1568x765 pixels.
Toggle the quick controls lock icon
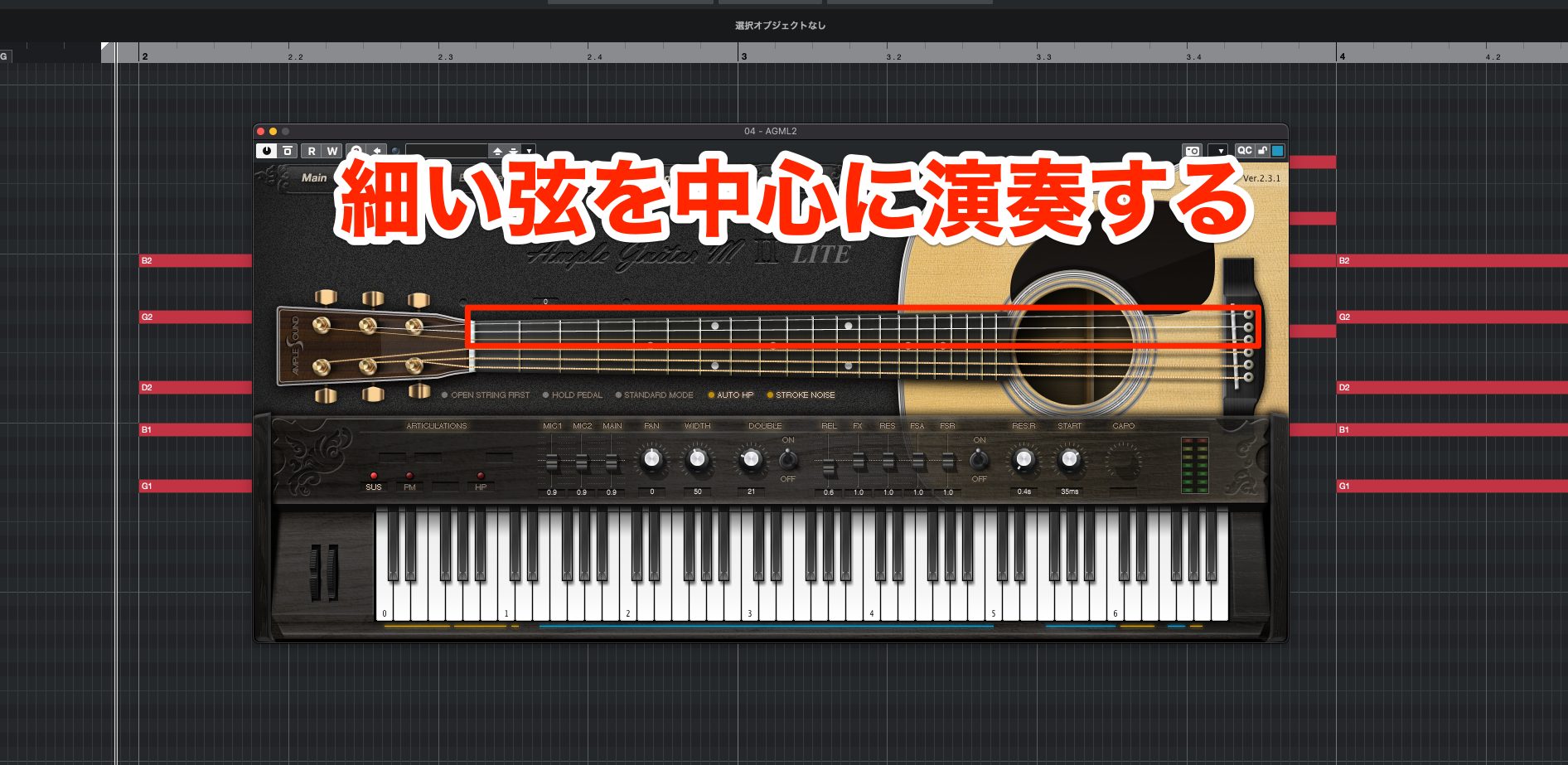[1262, 151]
